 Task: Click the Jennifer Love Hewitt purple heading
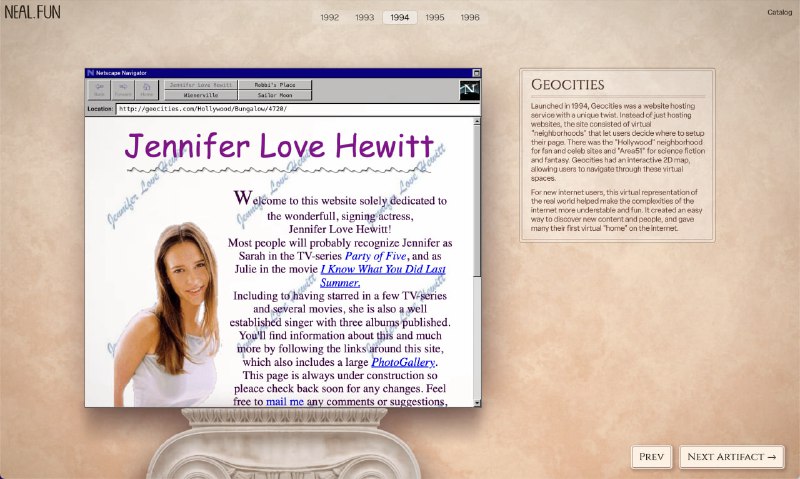[x=279, y=145]
